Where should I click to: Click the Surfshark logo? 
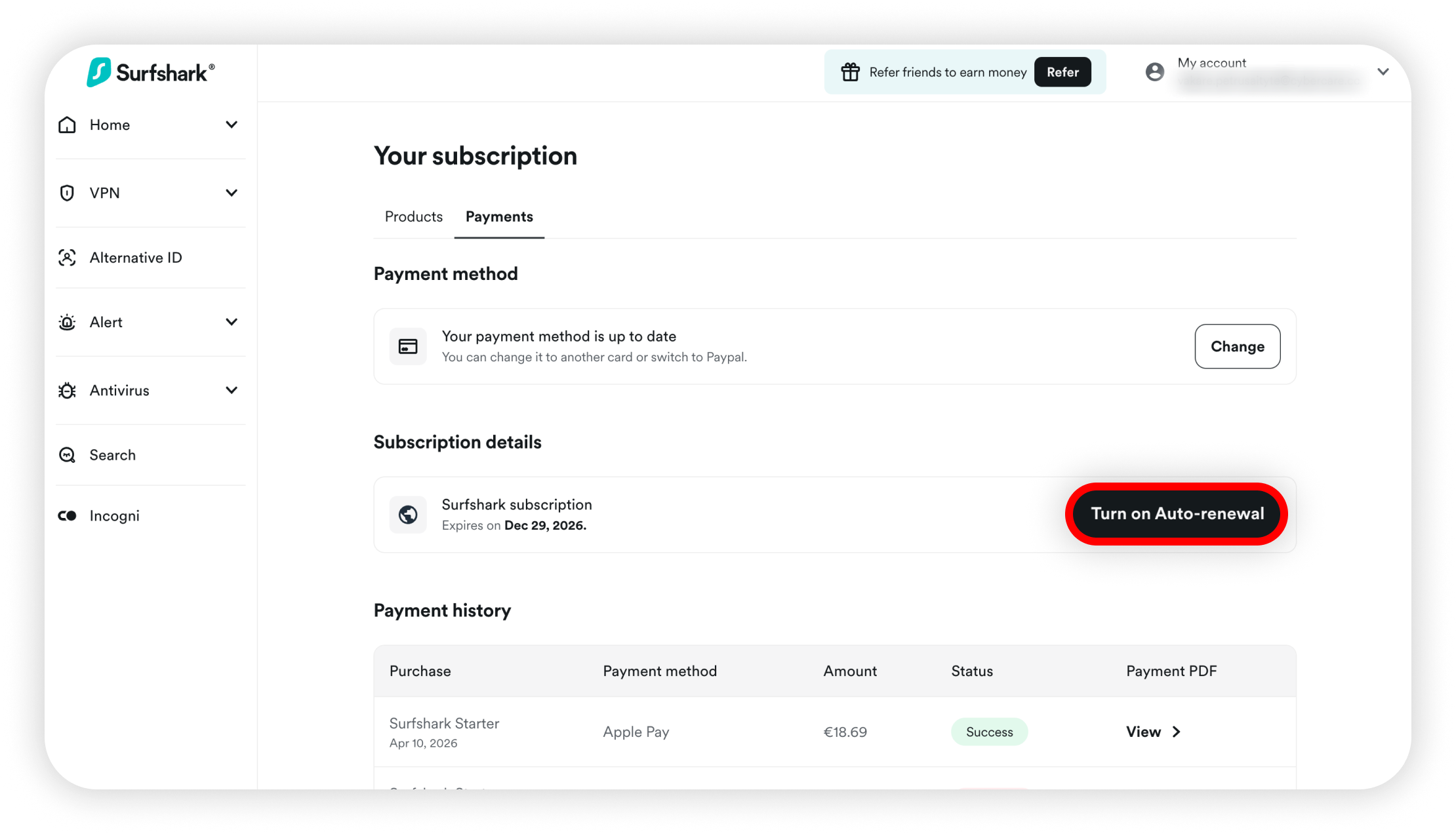[151, 72]
